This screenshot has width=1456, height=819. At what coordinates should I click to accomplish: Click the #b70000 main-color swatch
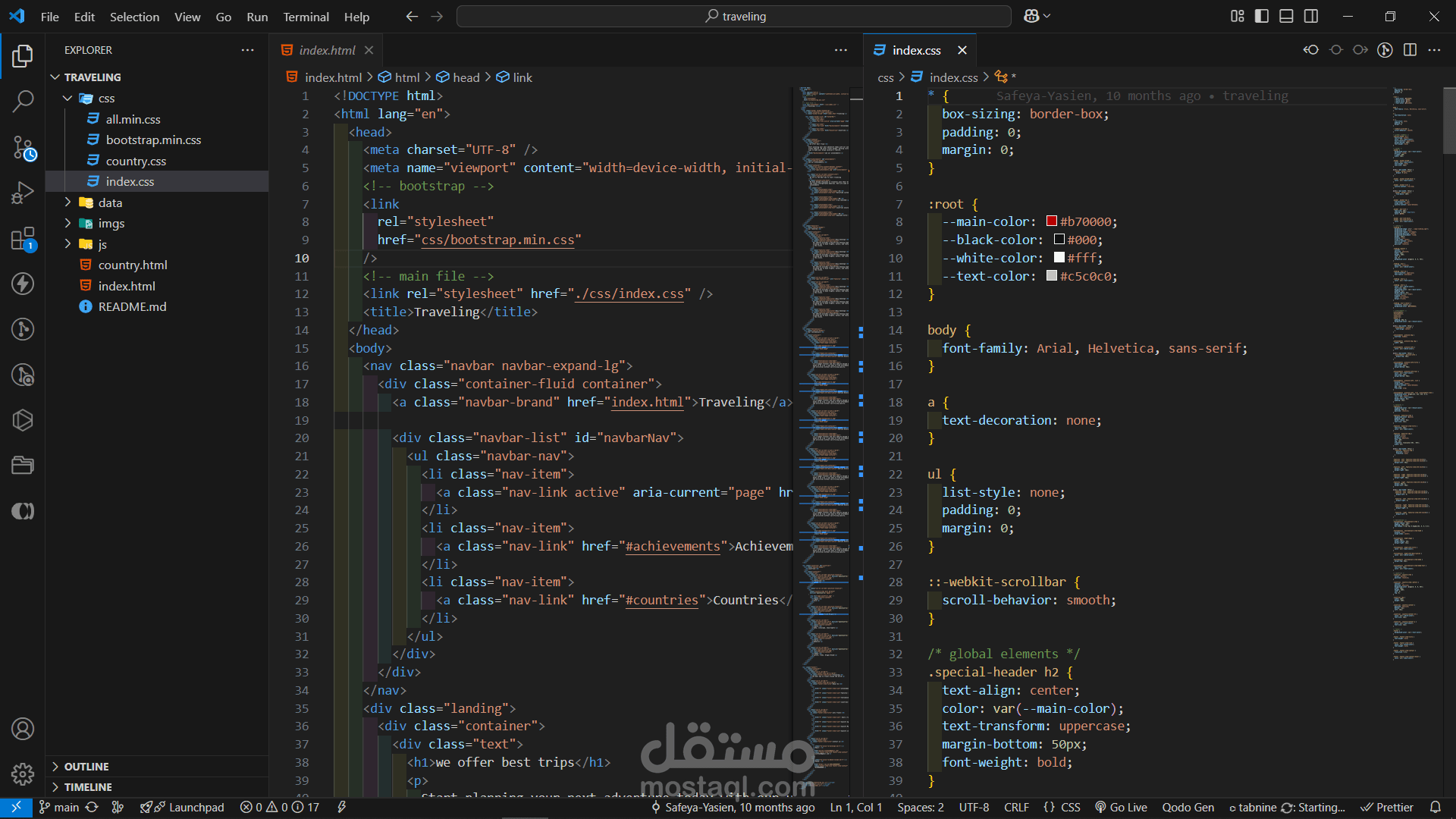point(1052,221)
